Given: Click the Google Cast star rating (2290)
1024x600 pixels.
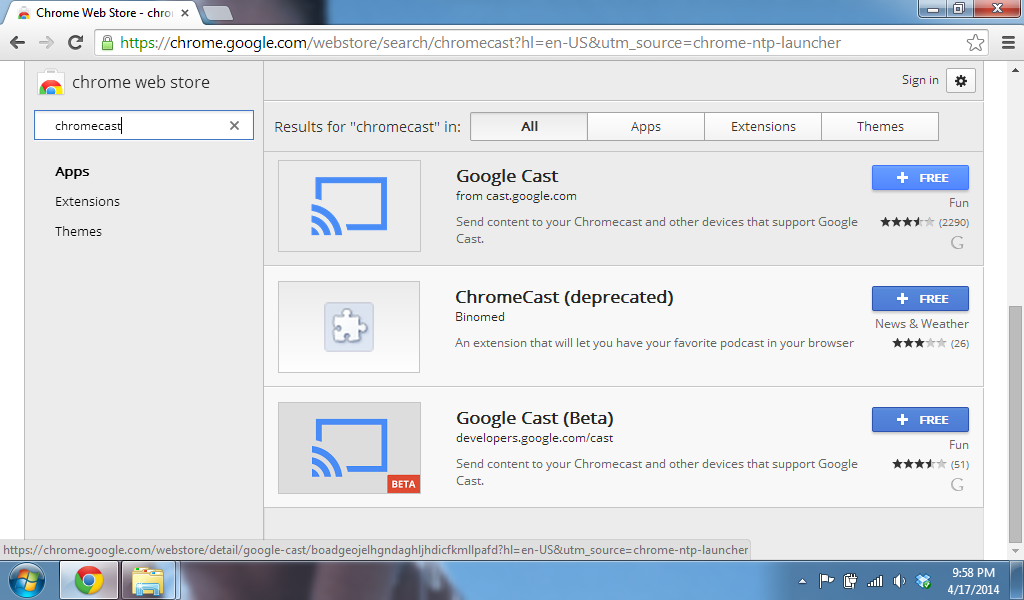Looking at the screenshot, I should [x=924, y=222].
